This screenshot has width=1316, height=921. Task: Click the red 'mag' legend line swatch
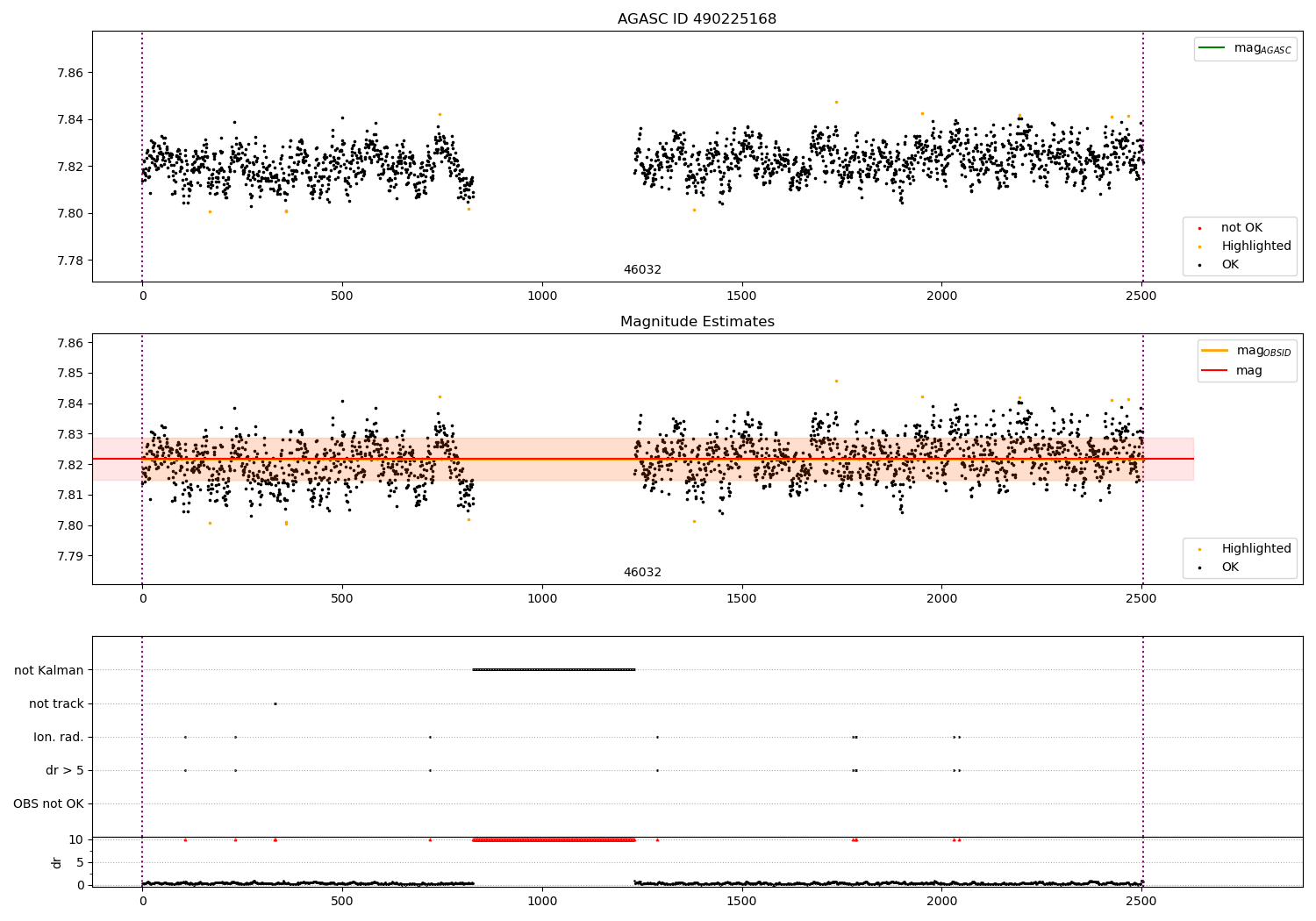point(1215,371)
